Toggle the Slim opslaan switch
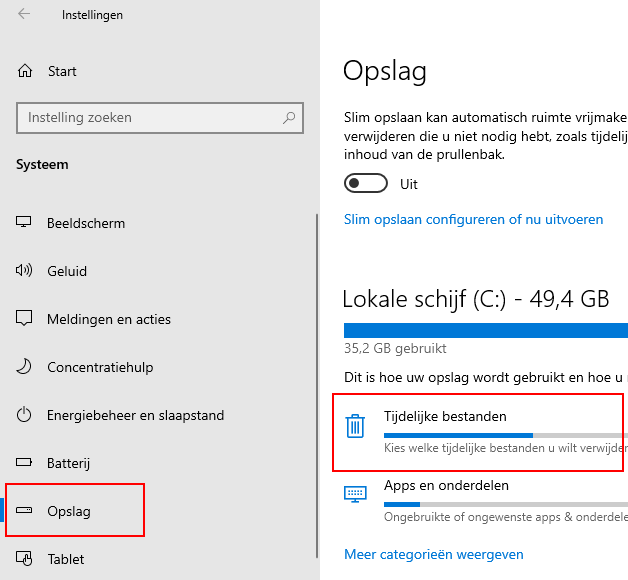 (x=365, y=184)
